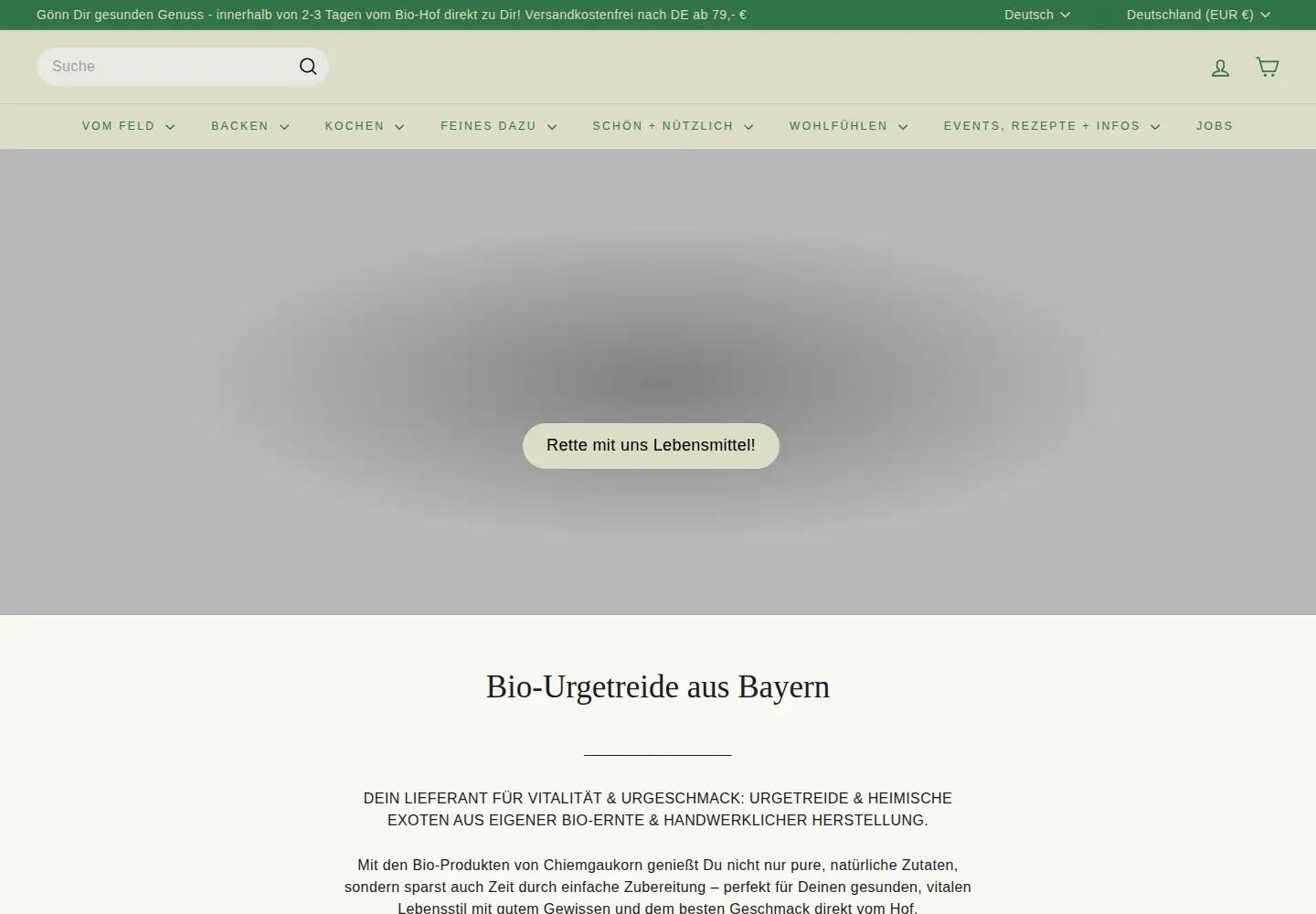Open the account login icon
This screenshot has height=914, width=1316.
[x=1220, y=68]
